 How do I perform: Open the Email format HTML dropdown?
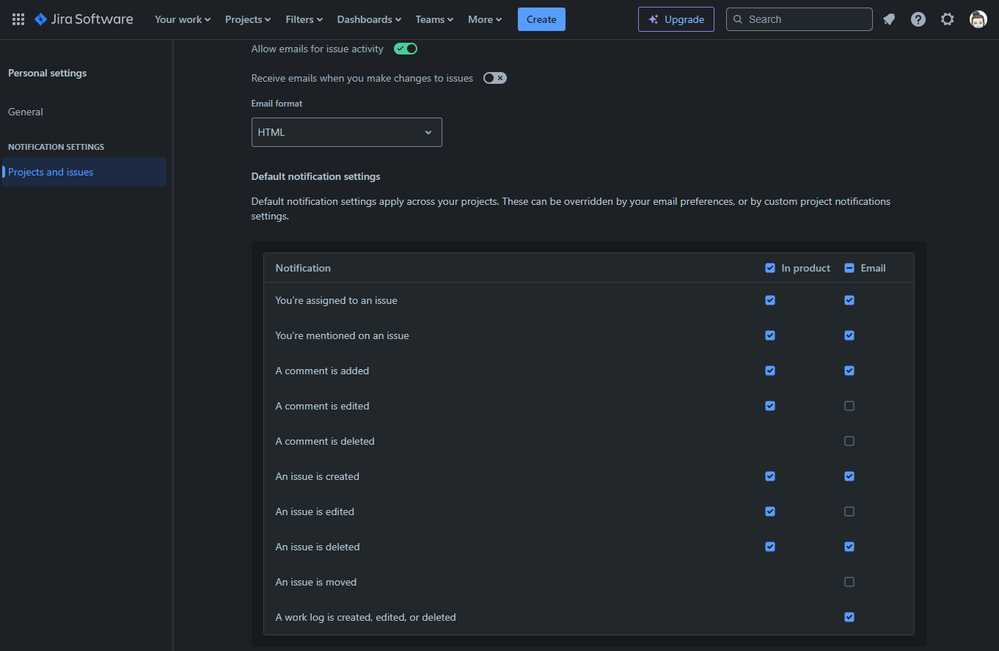(x=347, y=132)
